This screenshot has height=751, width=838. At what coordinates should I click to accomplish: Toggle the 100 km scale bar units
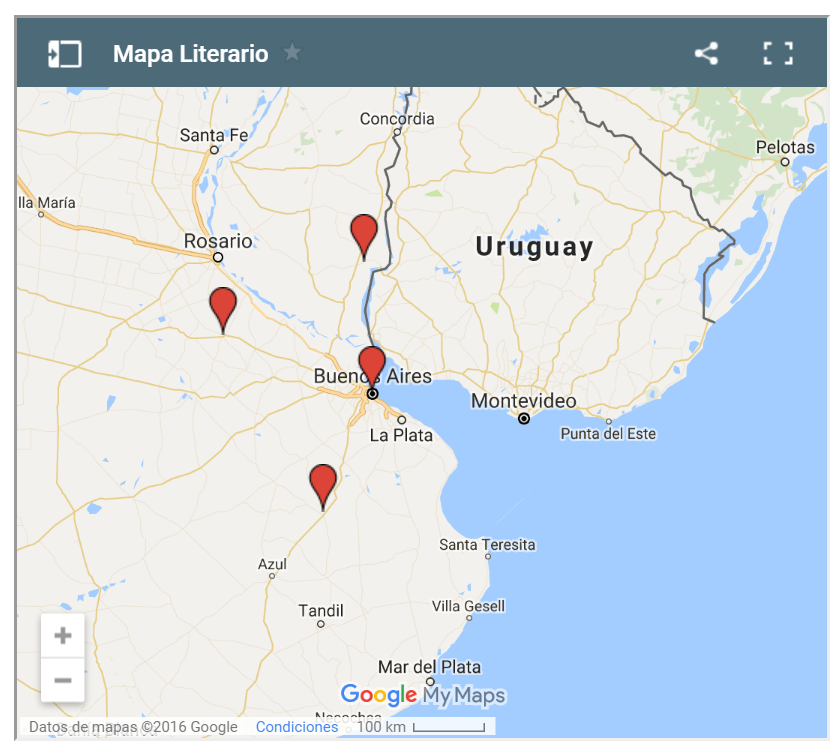[x=421, y=727]
